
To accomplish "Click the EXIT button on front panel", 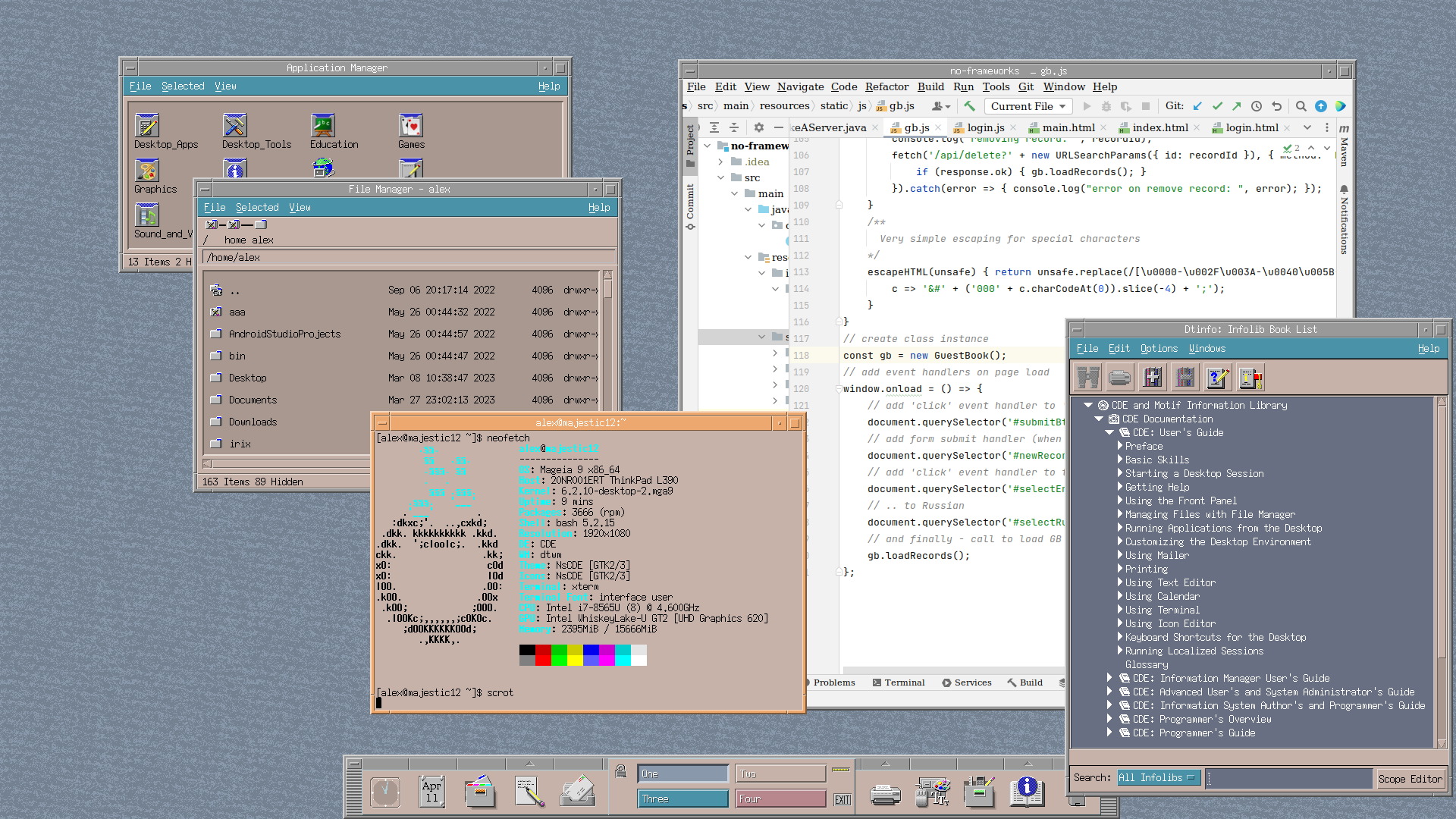I will click(x=843, y=799).
